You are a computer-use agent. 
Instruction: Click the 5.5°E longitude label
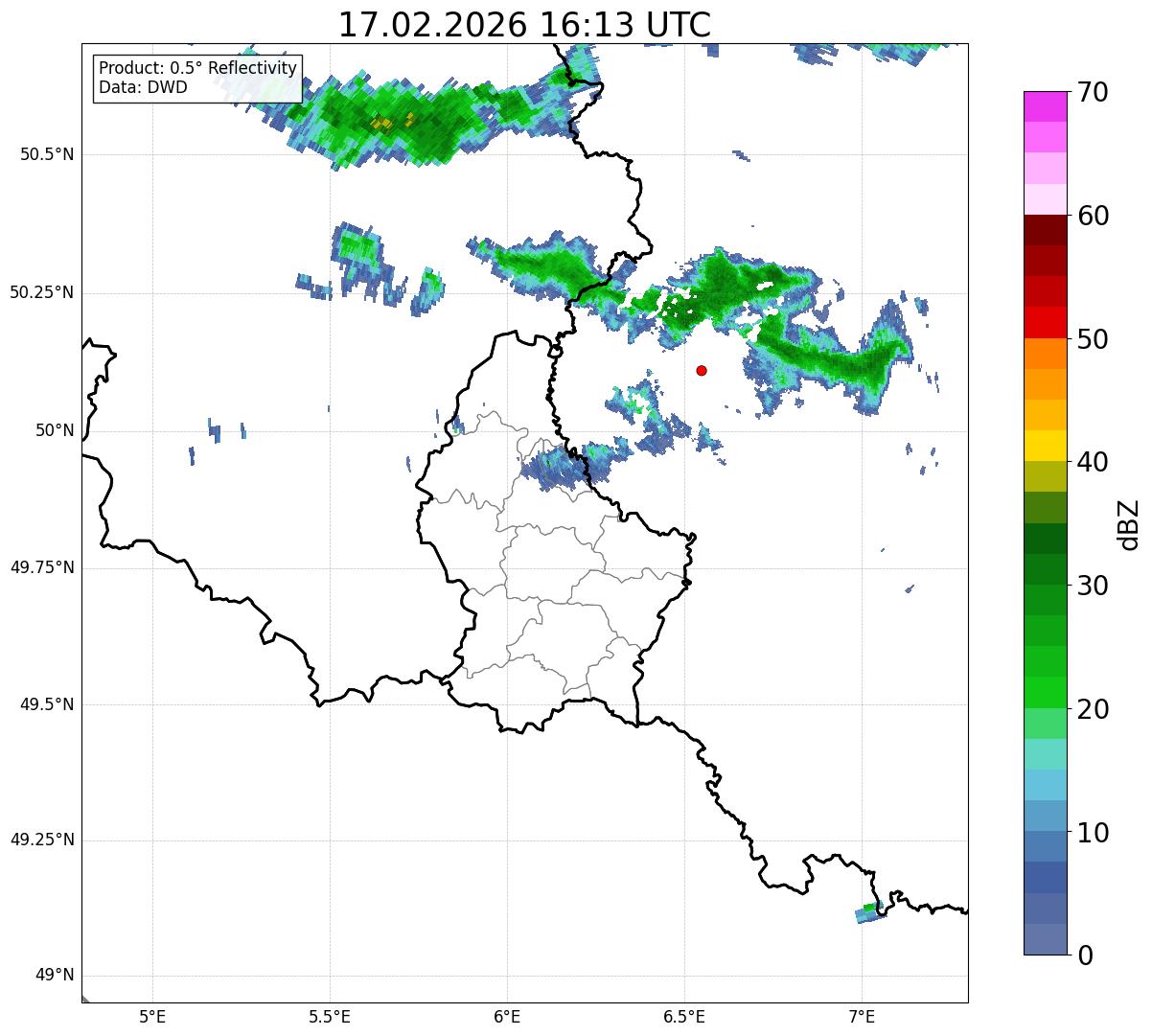[330, 1017]
